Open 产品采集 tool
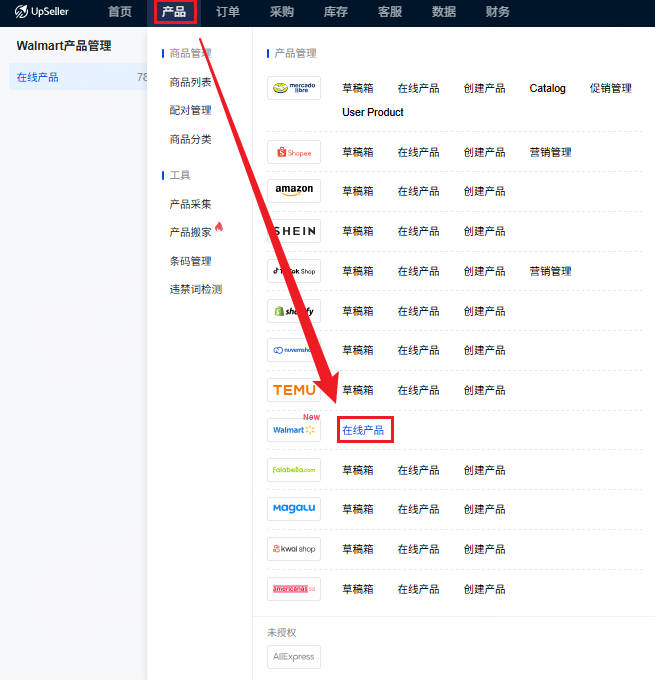This screenshot has height=680, width=655. (190, 204)
